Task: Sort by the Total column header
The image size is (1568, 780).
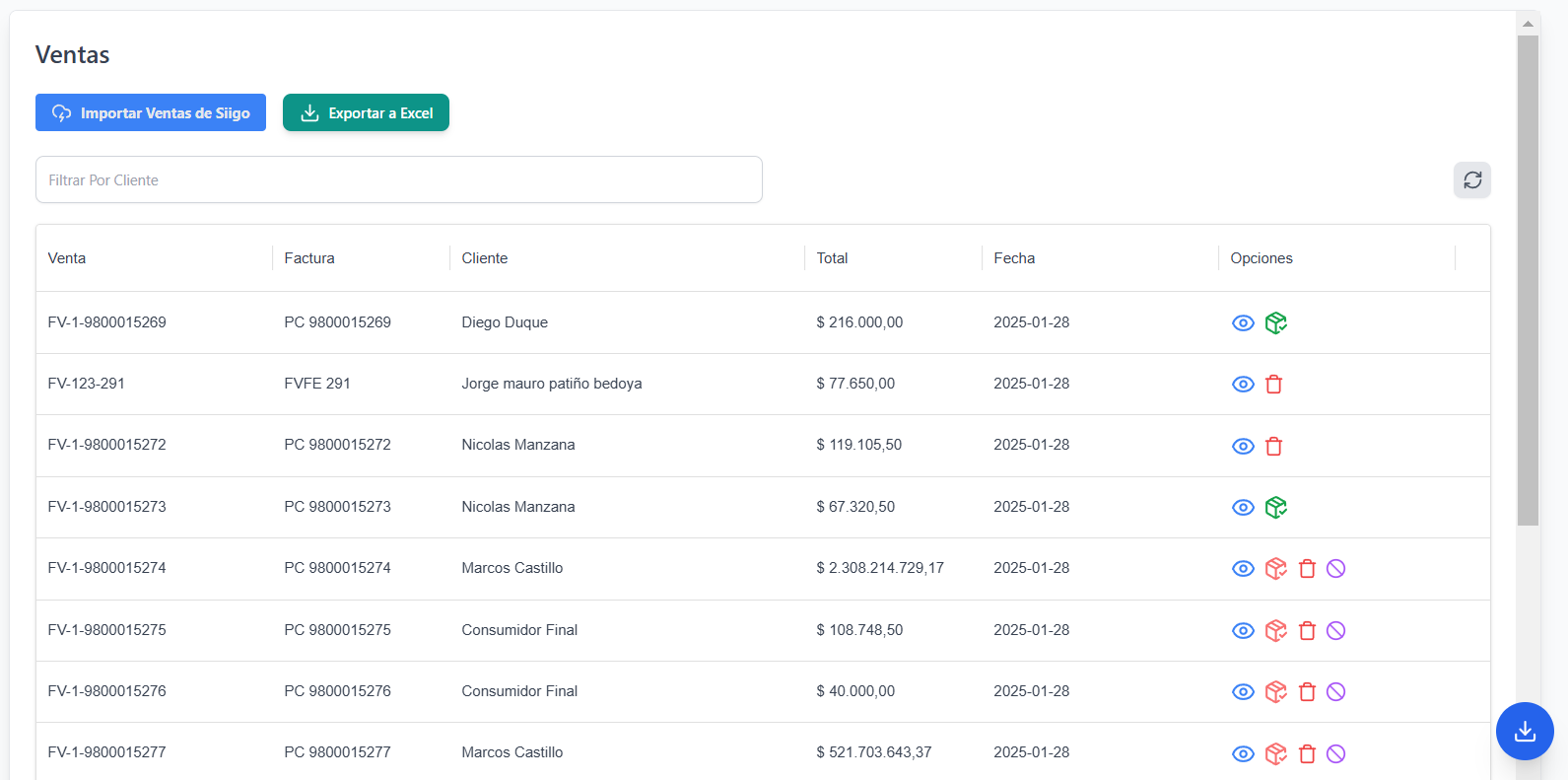Action: click(832, 258)
